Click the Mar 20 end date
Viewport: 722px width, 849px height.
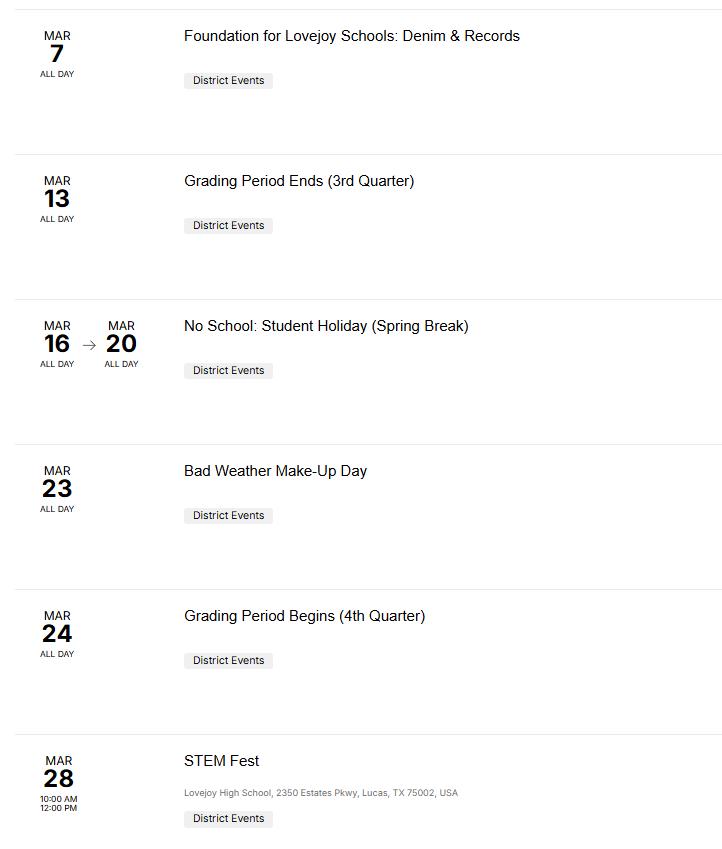(x=121, y=344)
